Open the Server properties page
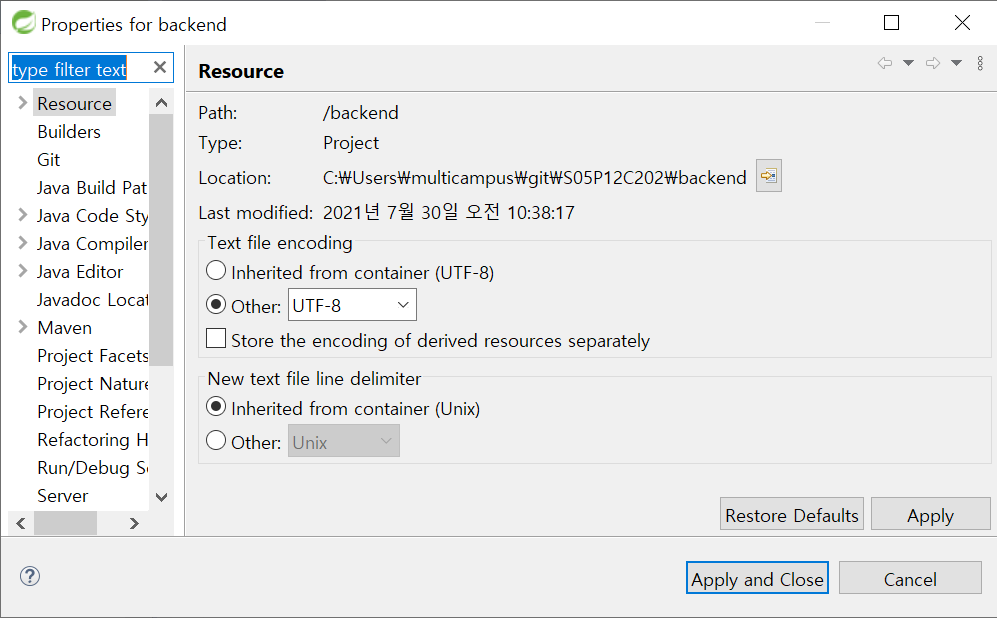This screenshot has width=997, height=618. [62, 495]
